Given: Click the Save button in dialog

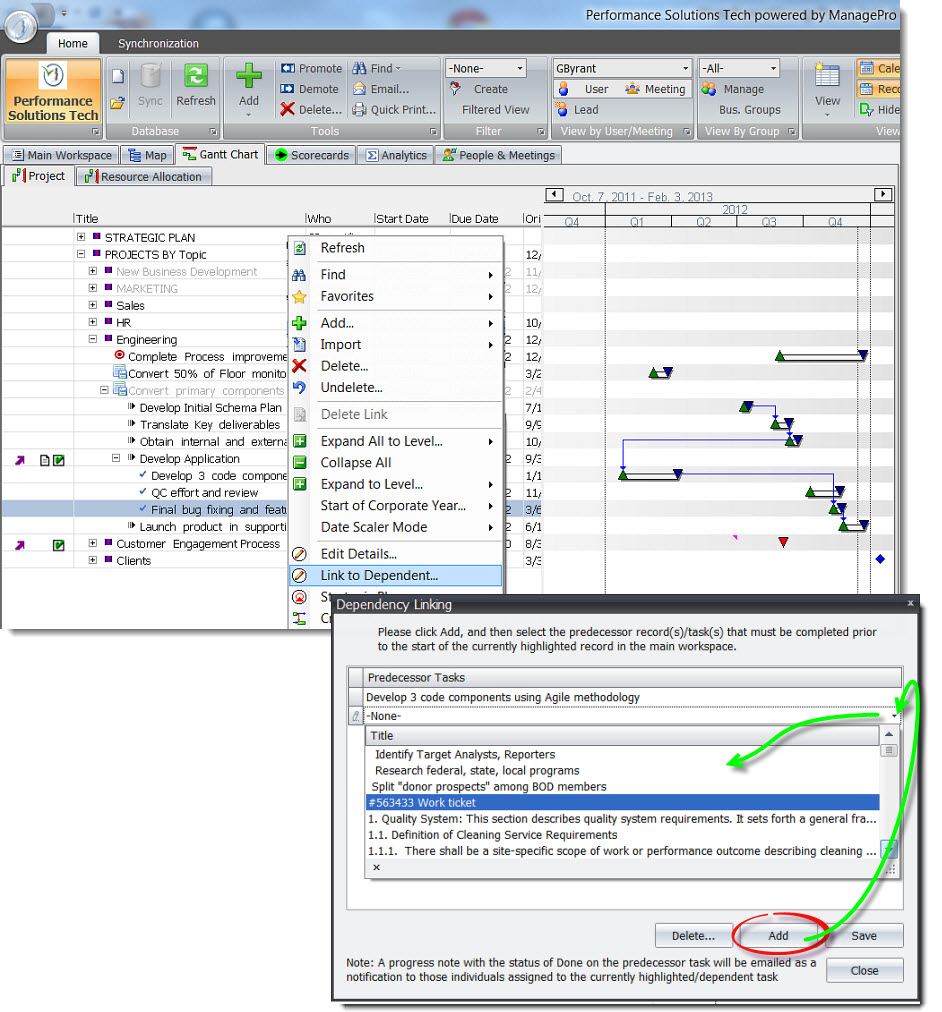Looking at the screenshot, I should (863, 935).
